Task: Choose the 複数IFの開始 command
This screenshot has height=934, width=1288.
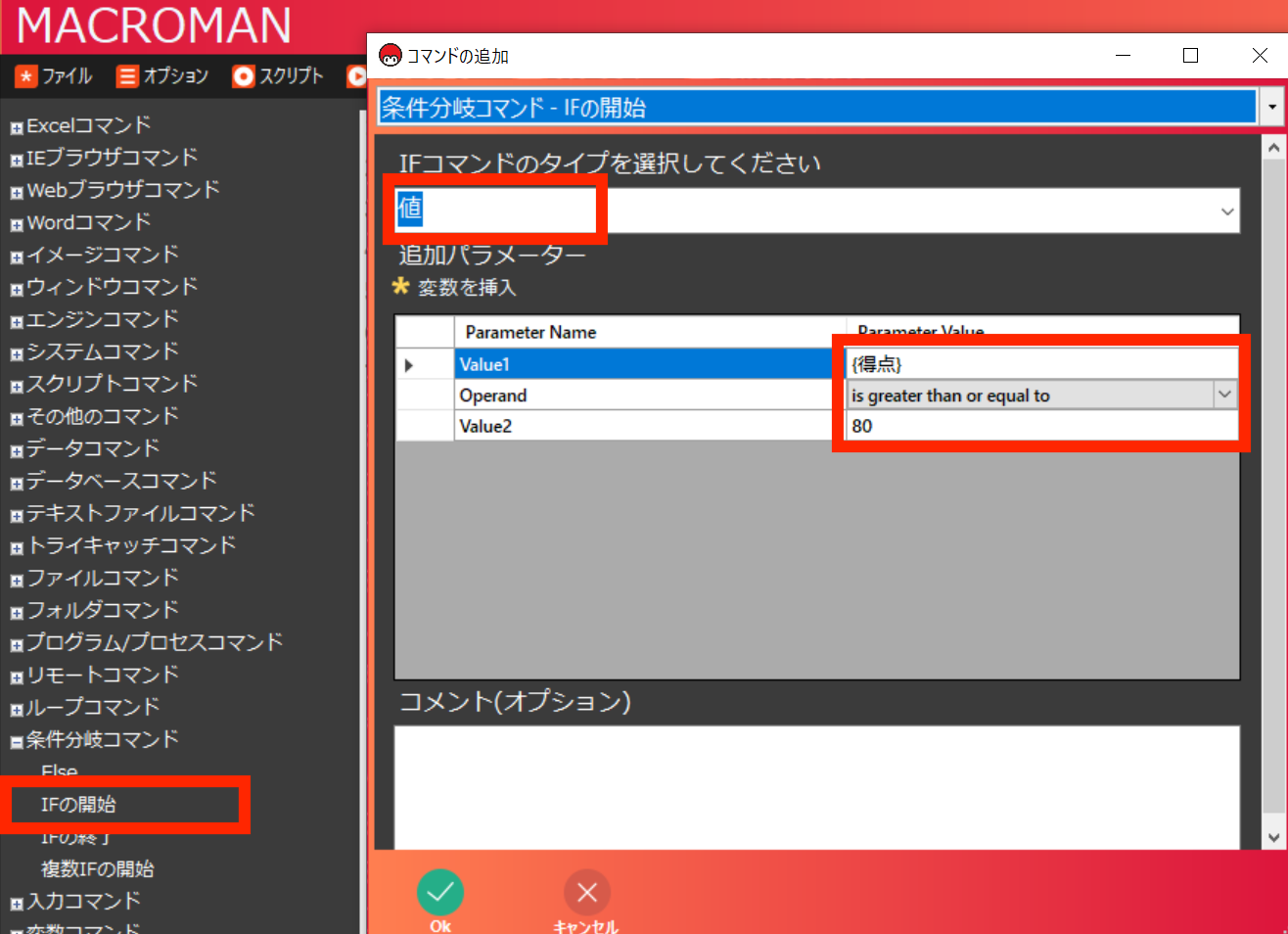Action: [x=98, y=868]
